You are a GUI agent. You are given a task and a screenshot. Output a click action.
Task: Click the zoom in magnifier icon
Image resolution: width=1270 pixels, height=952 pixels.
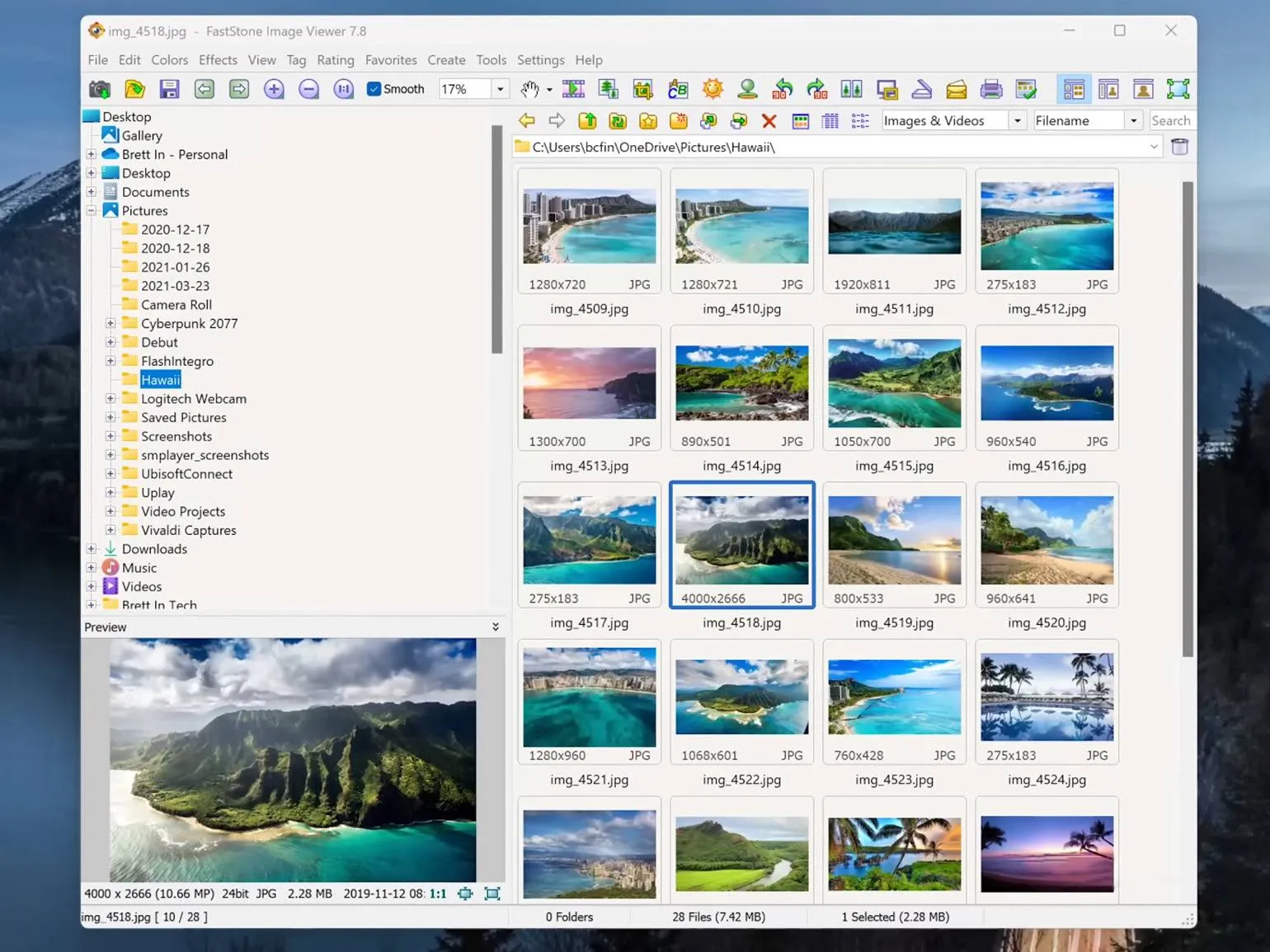(274, 89)
